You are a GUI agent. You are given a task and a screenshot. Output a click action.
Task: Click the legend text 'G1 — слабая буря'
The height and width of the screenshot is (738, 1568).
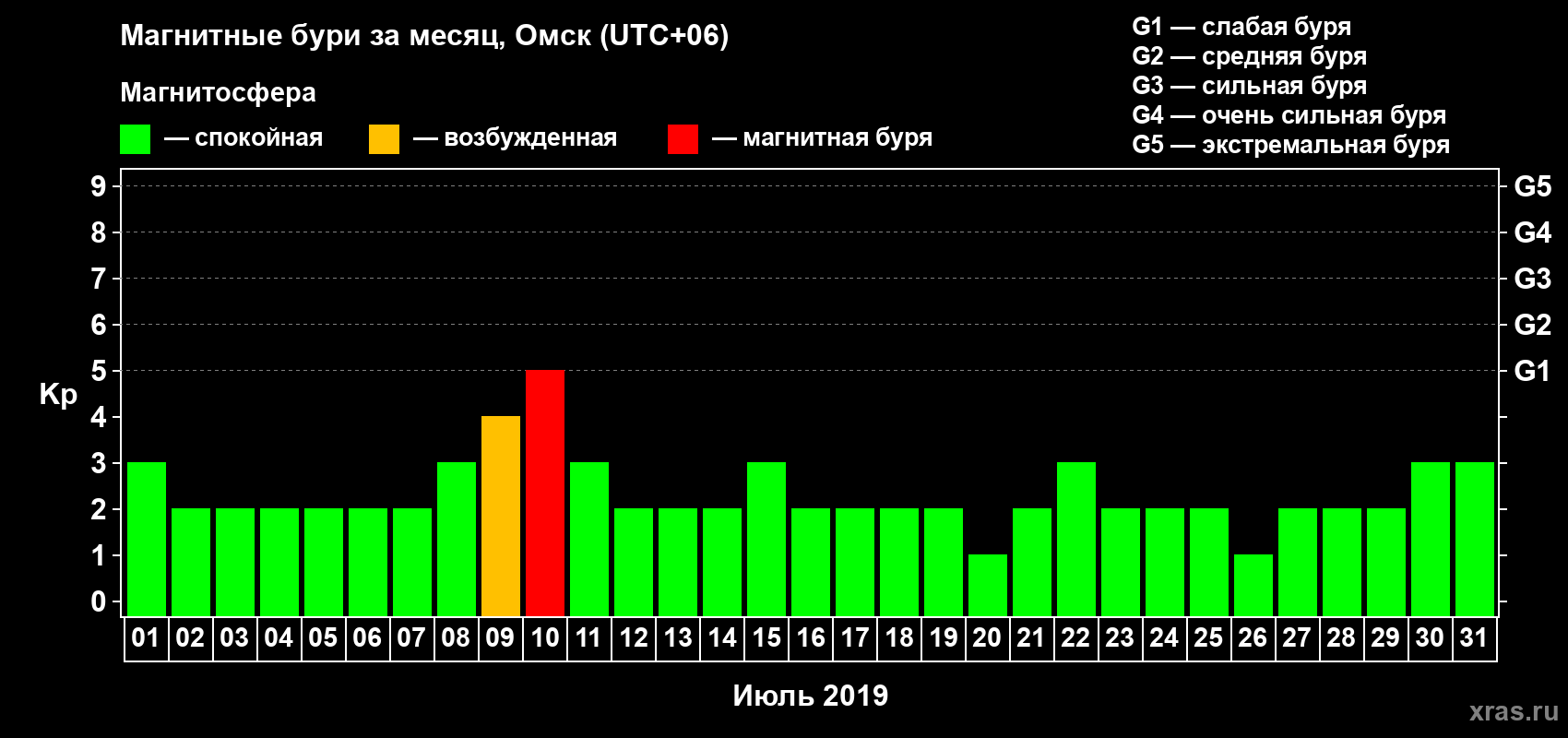tap(1241, 27)
